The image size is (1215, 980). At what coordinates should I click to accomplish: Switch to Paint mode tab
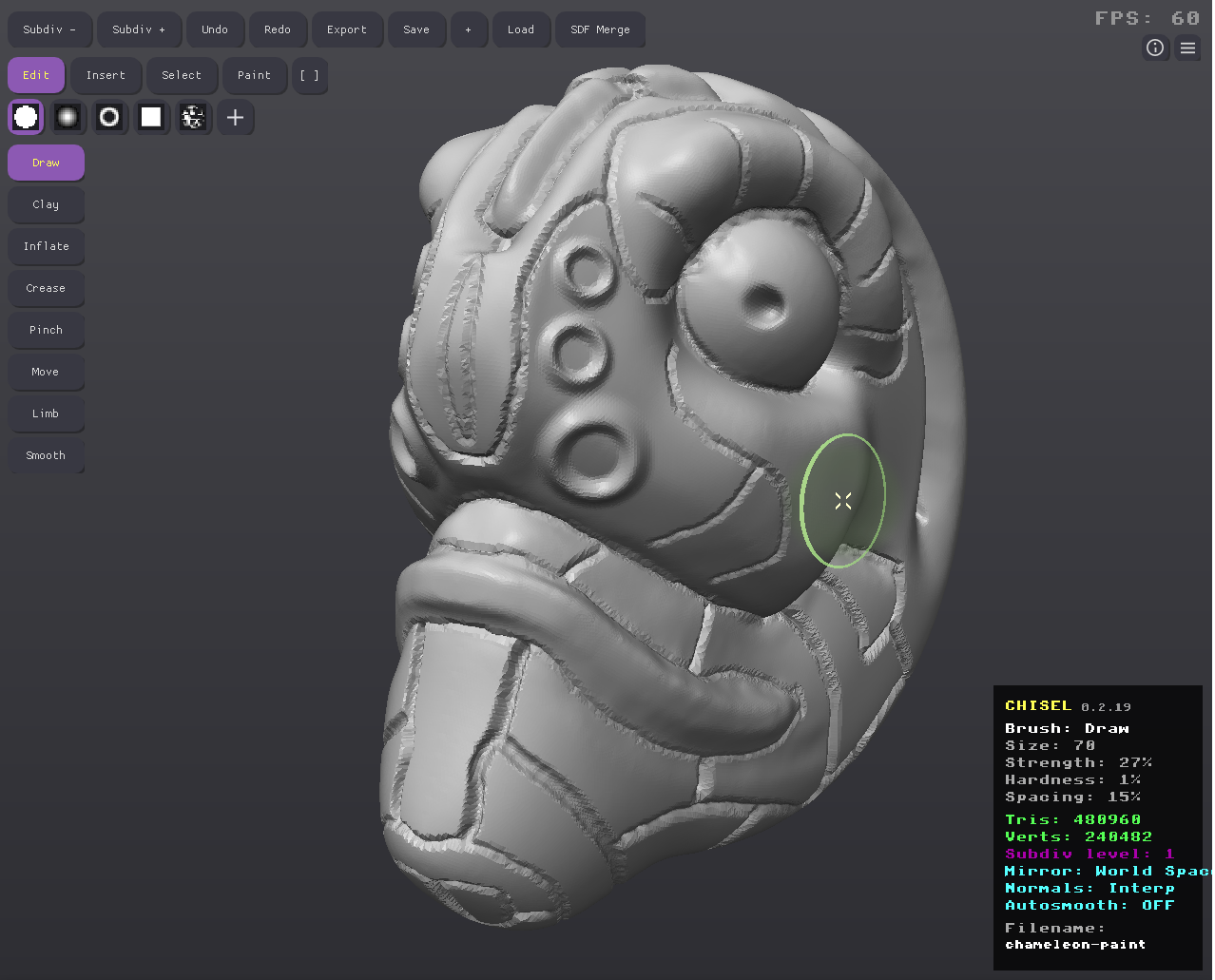click(x=254, y=75)
